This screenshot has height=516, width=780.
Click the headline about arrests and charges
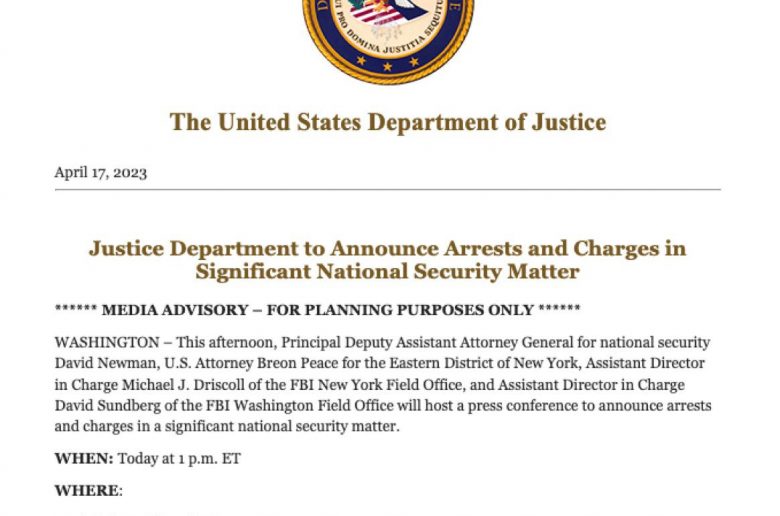(388, 259)
